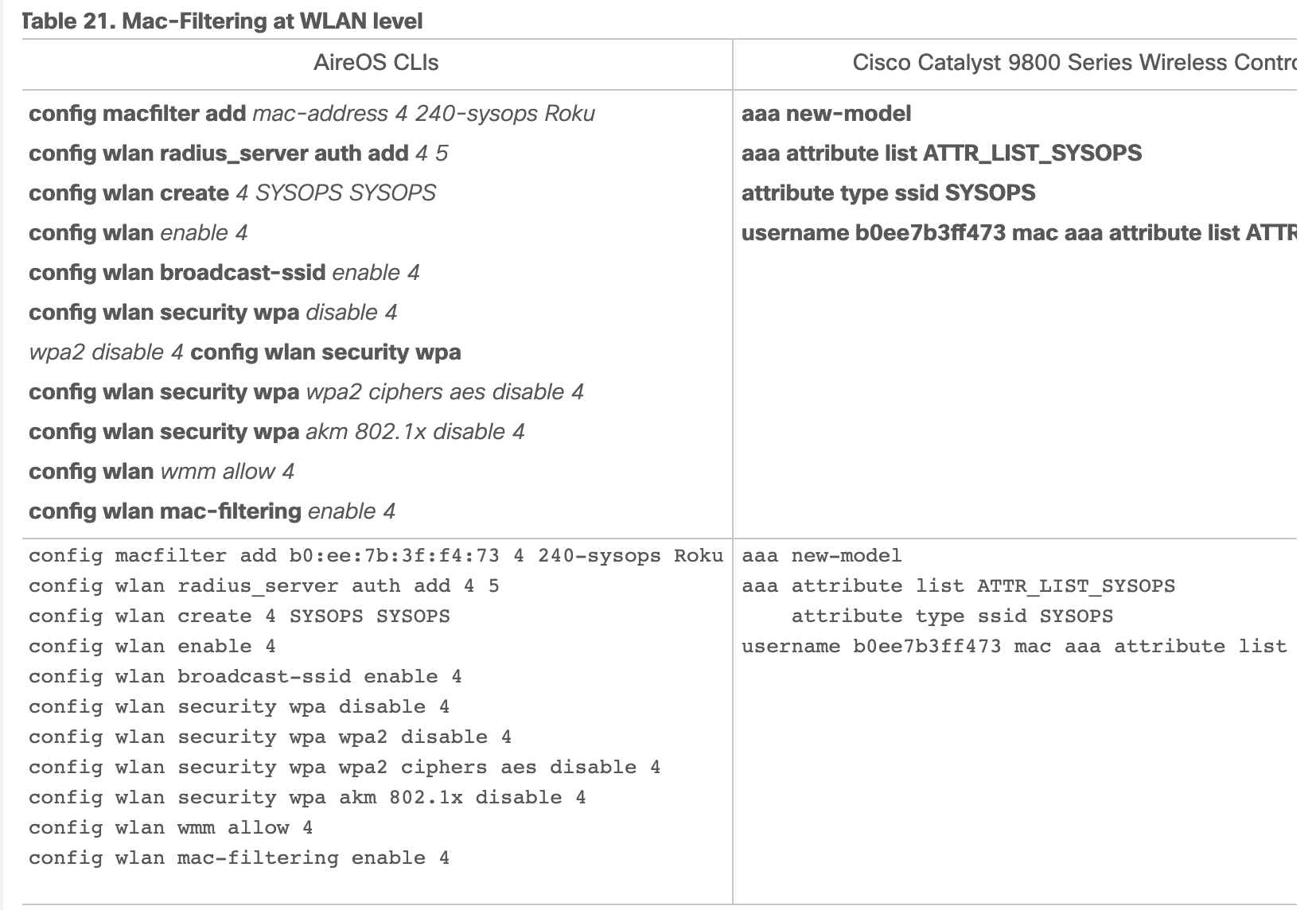
Task: Click the Cisco Catalyst 9800 Series header
Action: point(1073,63)
